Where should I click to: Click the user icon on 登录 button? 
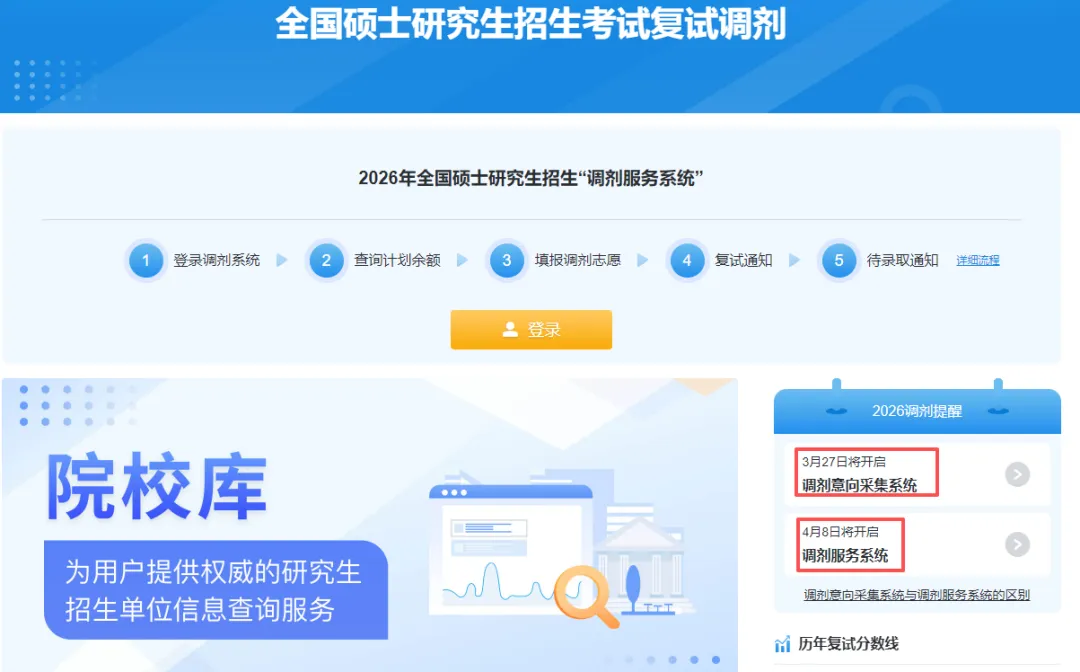point(510,330)
